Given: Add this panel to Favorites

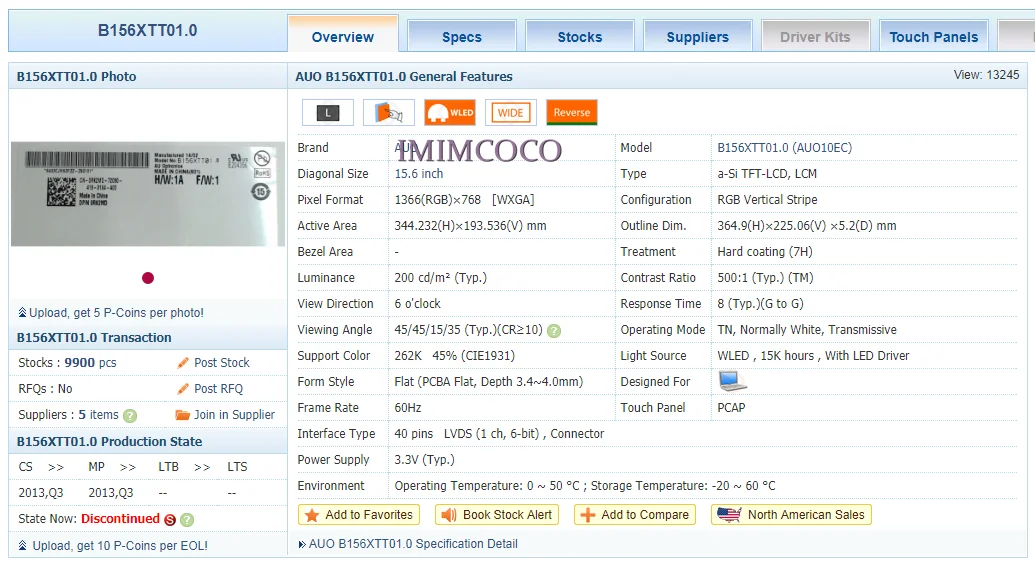Looking at the screenshot, I should [x=359, y=514].
